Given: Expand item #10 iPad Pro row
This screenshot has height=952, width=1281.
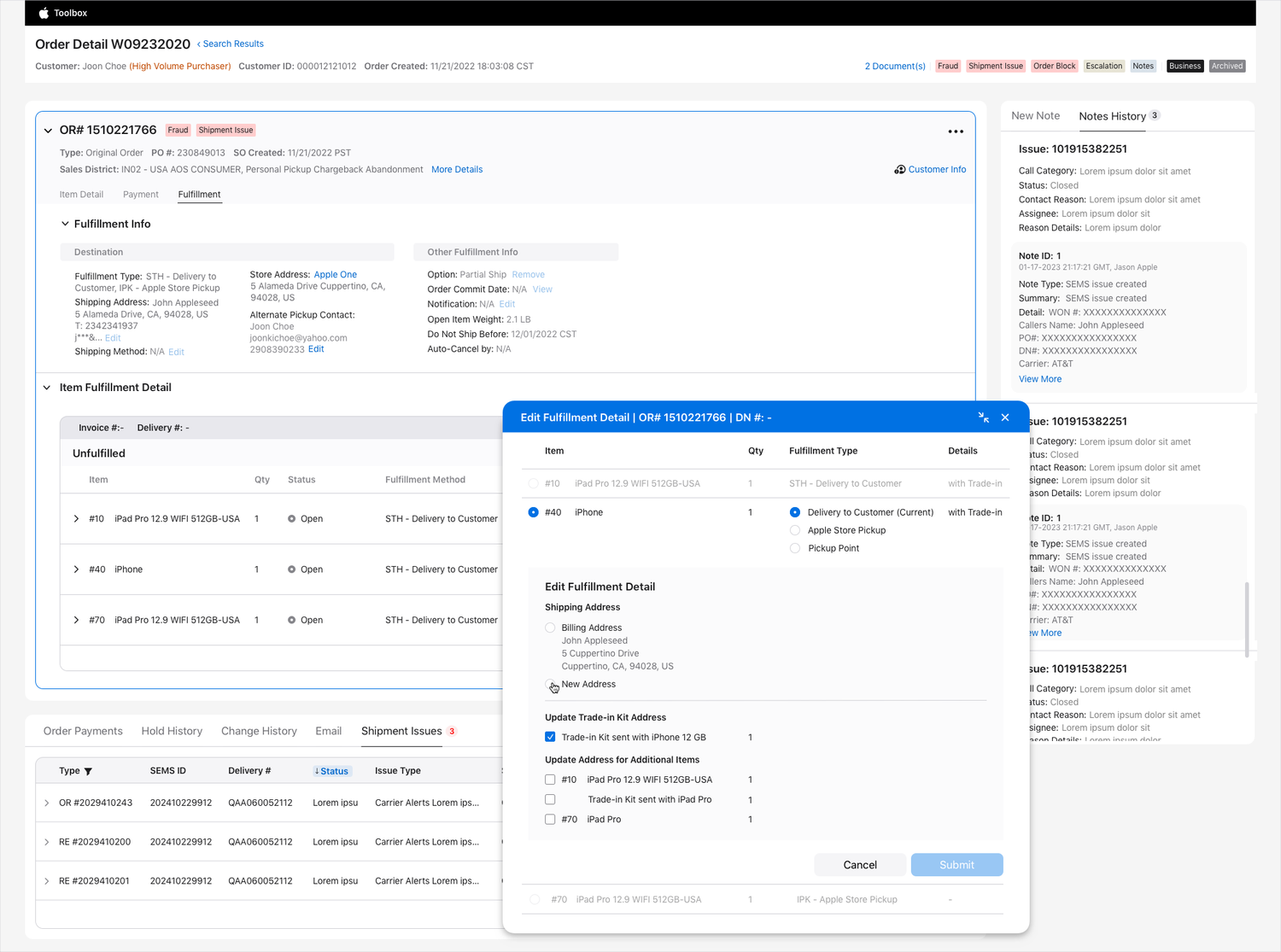Looking at the screenshot, I should pos(76,519).
